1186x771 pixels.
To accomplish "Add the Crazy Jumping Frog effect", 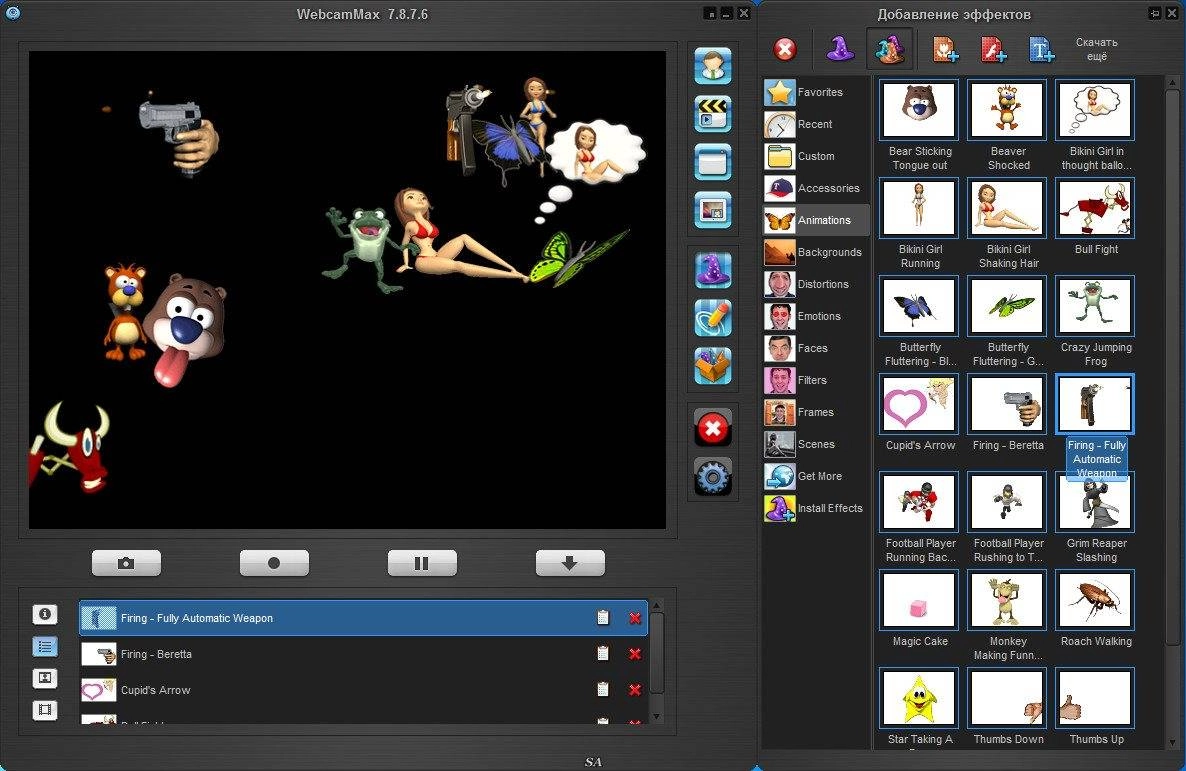I will 1094,306.
